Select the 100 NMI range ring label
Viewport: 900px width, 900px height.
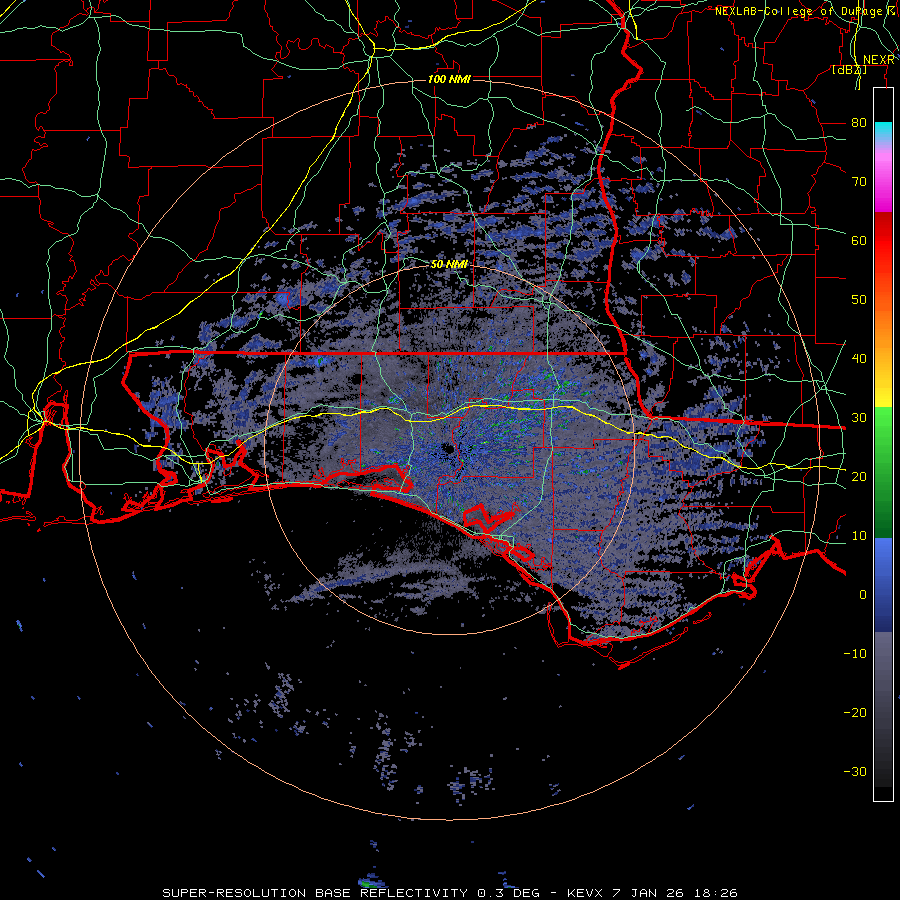point(449,79)
